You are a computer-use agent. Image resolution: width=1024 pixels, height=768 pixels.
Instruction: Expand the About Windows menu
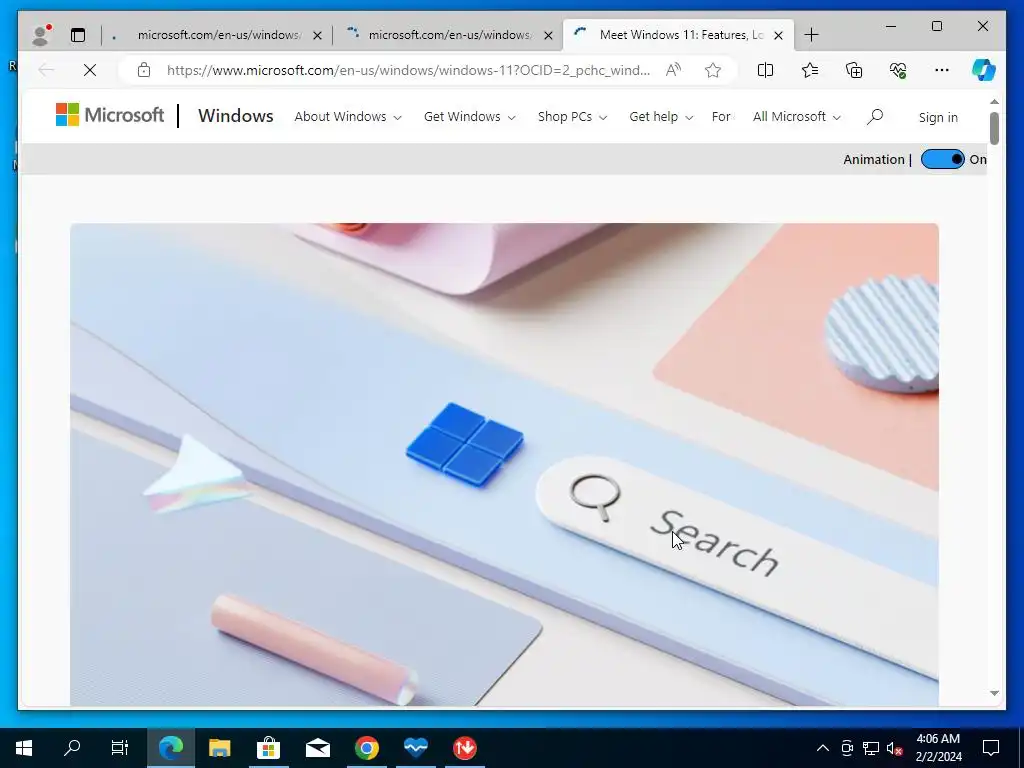click(x=348, y=117)
